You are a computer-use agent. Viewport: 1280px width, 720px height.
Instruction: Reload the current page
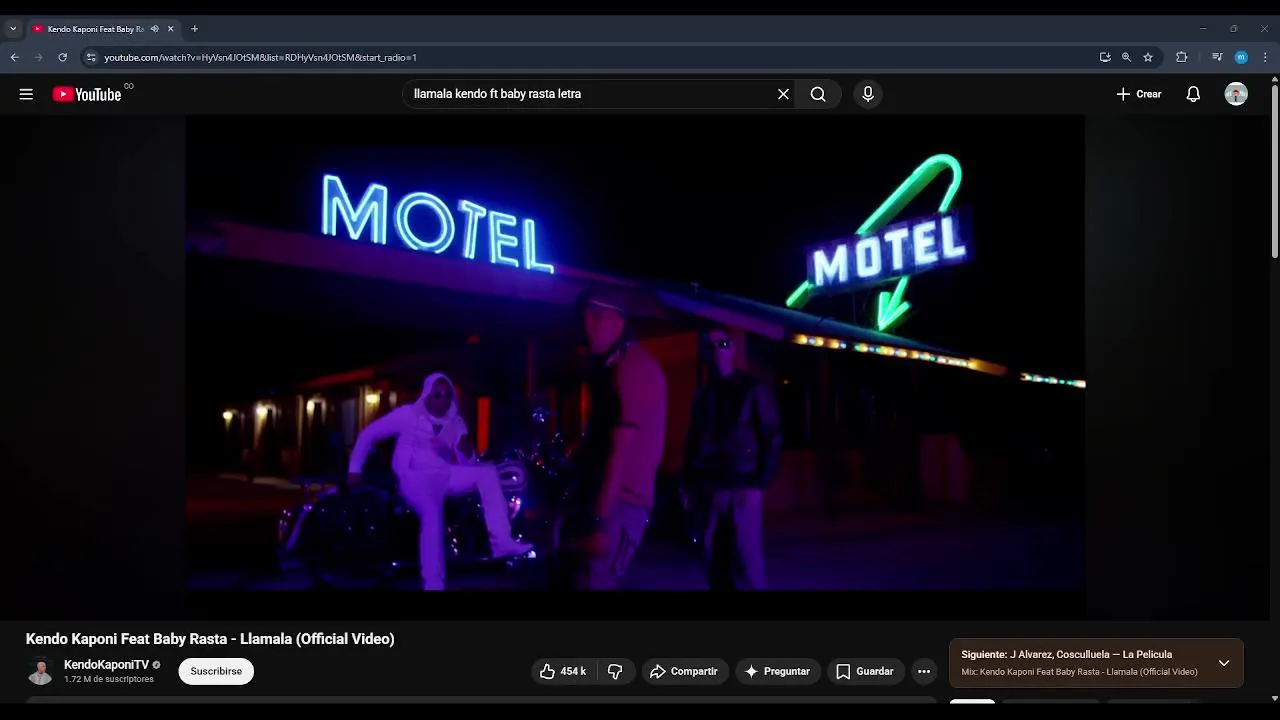coord(62,57)
